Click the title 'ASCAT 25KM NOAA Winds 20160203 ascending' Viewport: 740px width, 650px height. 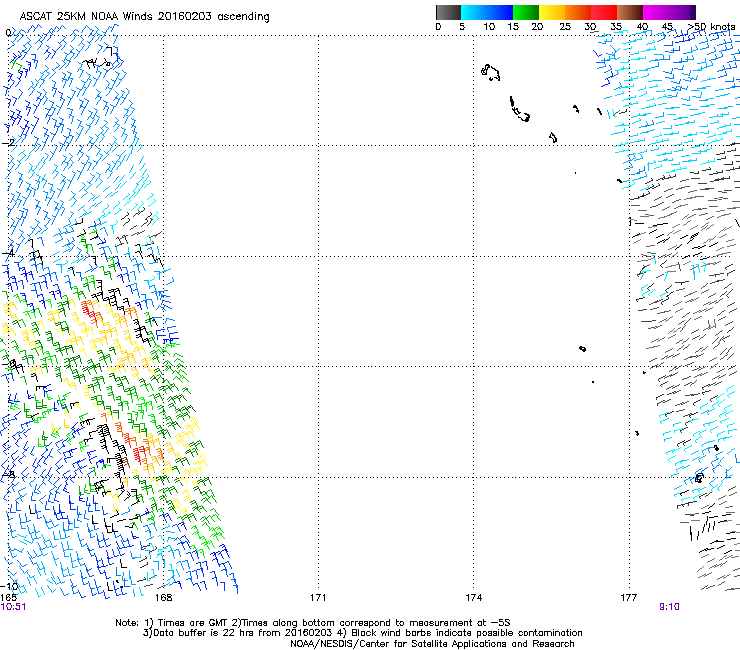(x=144, y=17)
